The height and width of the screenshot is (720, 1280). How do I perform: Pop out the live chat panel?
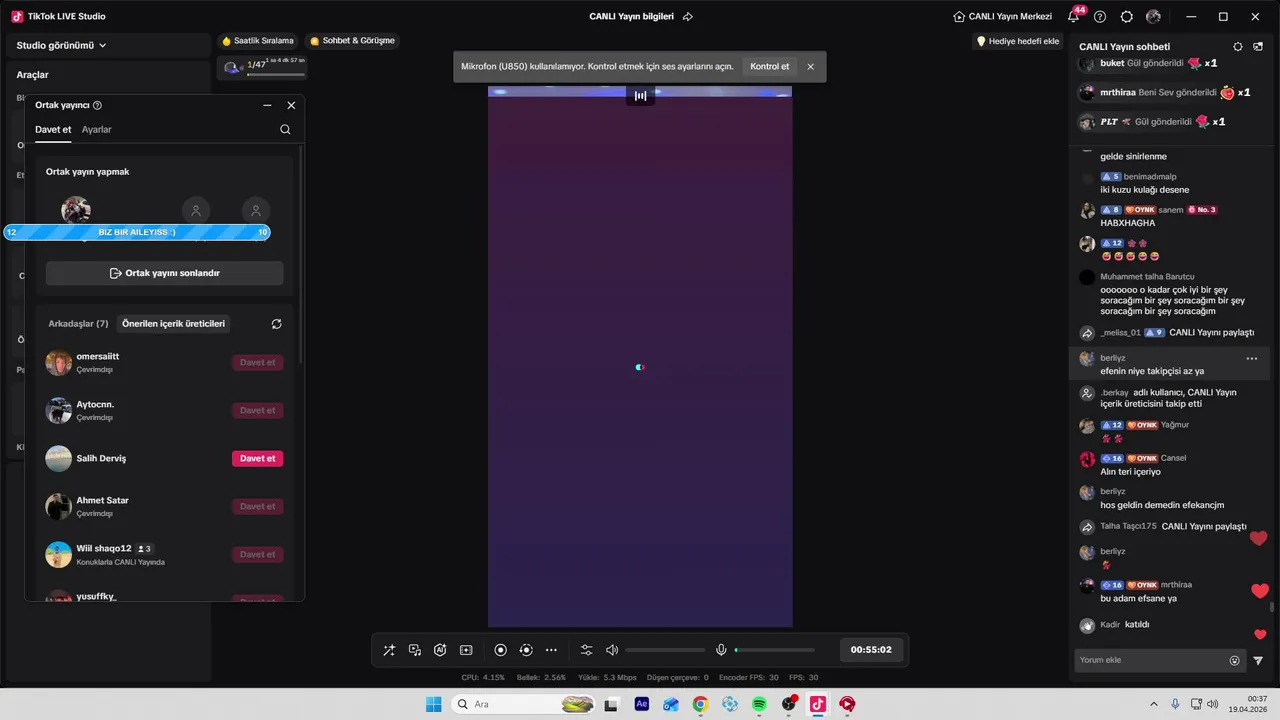tap(1259, 47)
